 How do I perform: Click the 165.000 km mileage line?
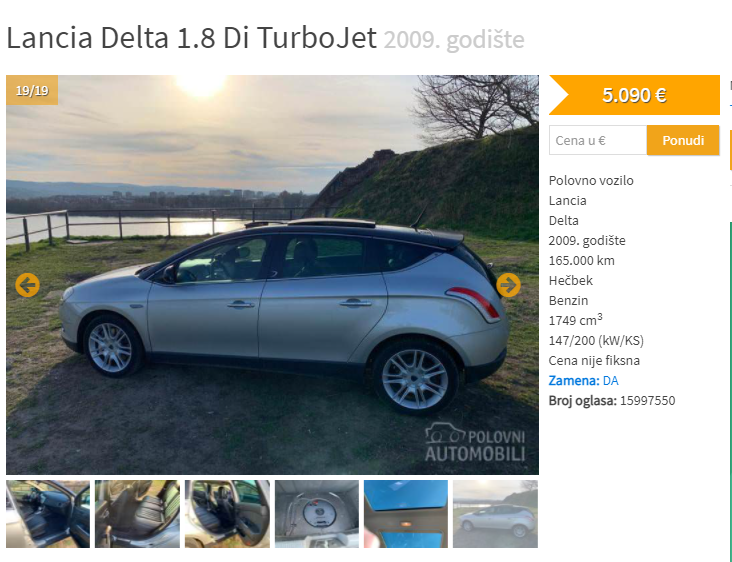point(581,260)
